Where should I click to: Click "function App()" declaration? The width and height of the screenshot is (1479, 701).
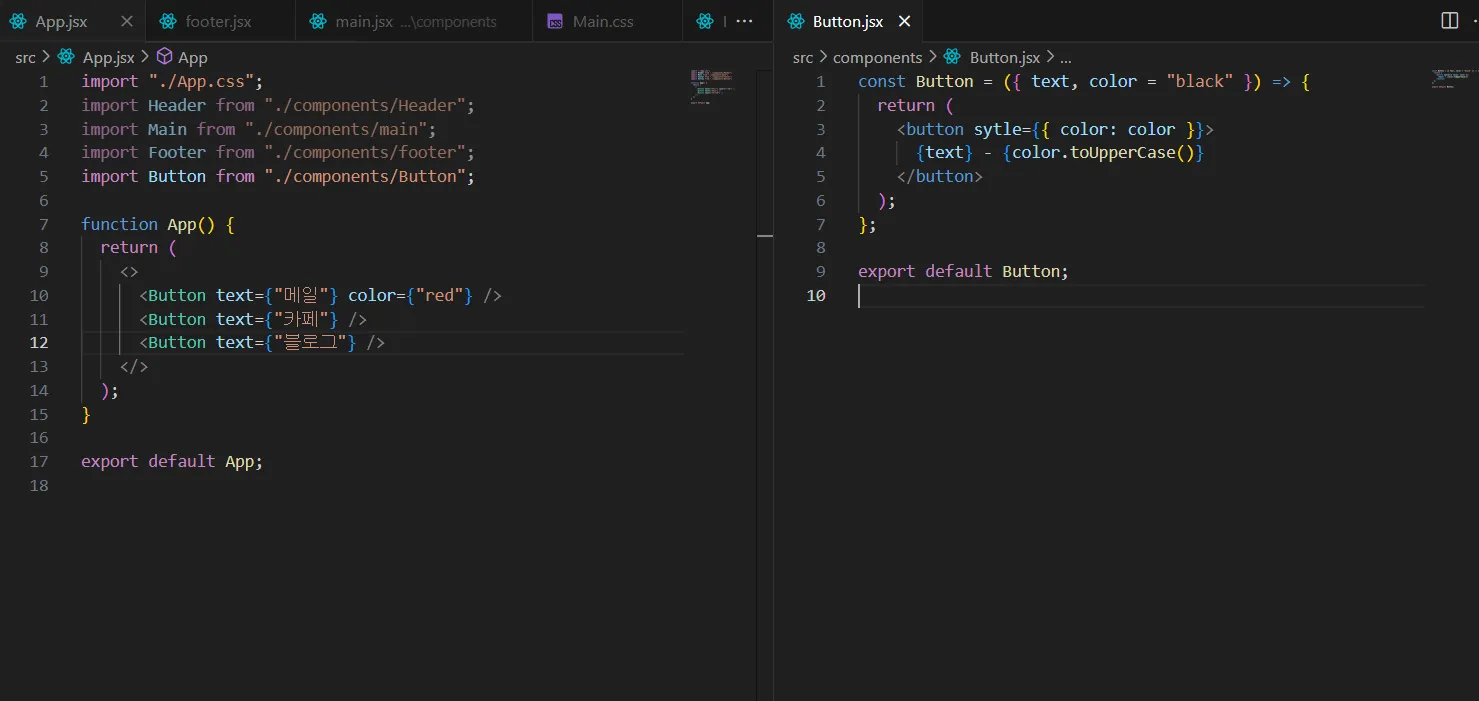[x=148, y=224]
